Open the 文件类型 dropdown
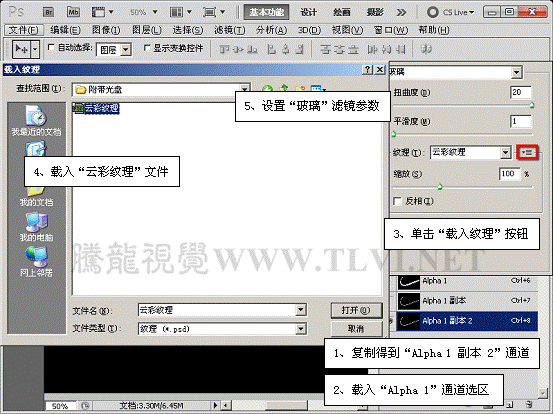The image size is (553, 414). (x=300, y=329)
